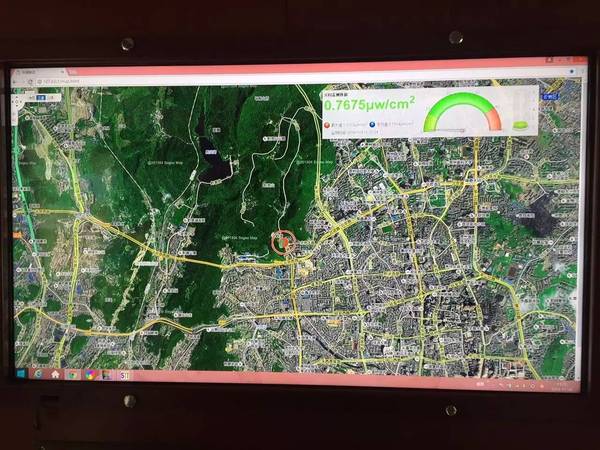This screenshot has height=450, width=600.
Task: Click the blue average-value ball indicator
Action: [x=372, y=124]
